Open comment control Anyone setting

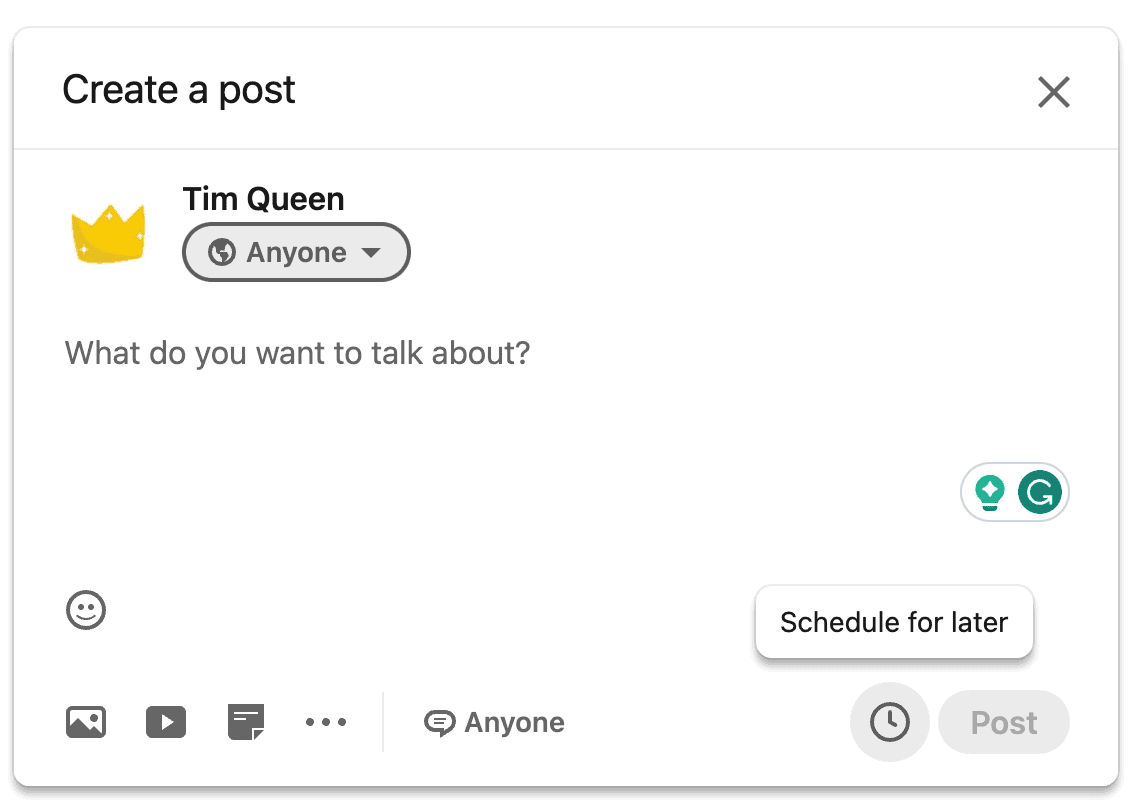(495, 723)
